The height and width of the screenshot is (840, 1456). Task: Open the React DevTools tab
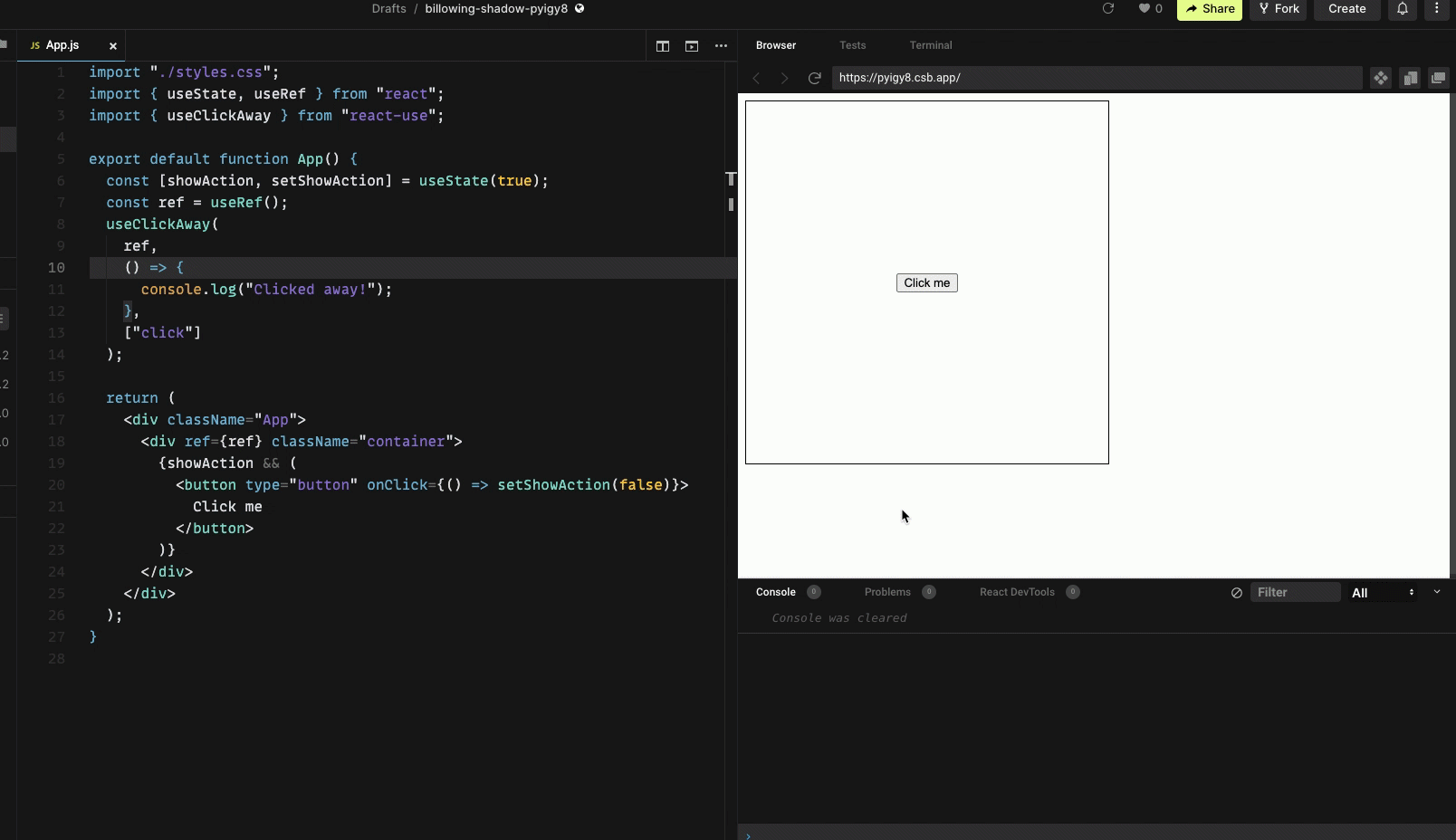tap(1017, 592)
